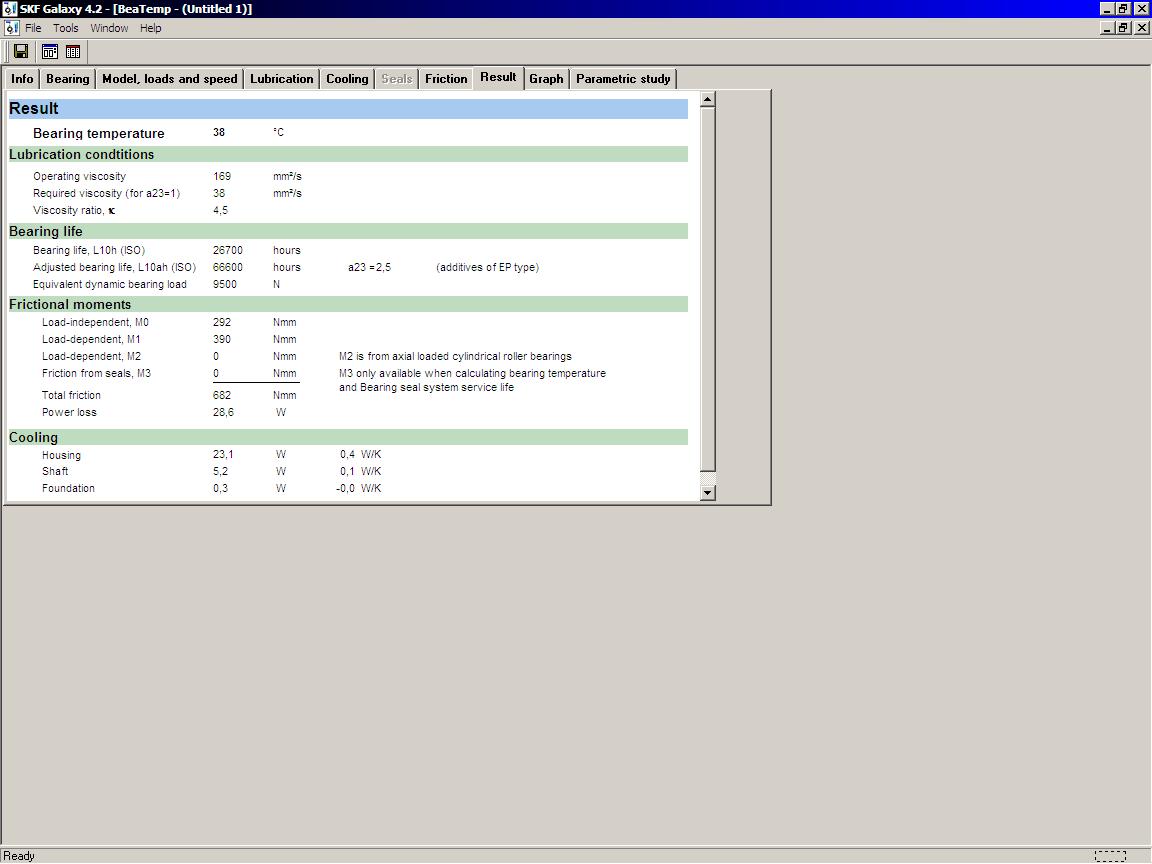Image resolution: width=1152 pixels, height=864 pixels.
Task: Click the document icon beside the File menu
Action: pos(11,28)
